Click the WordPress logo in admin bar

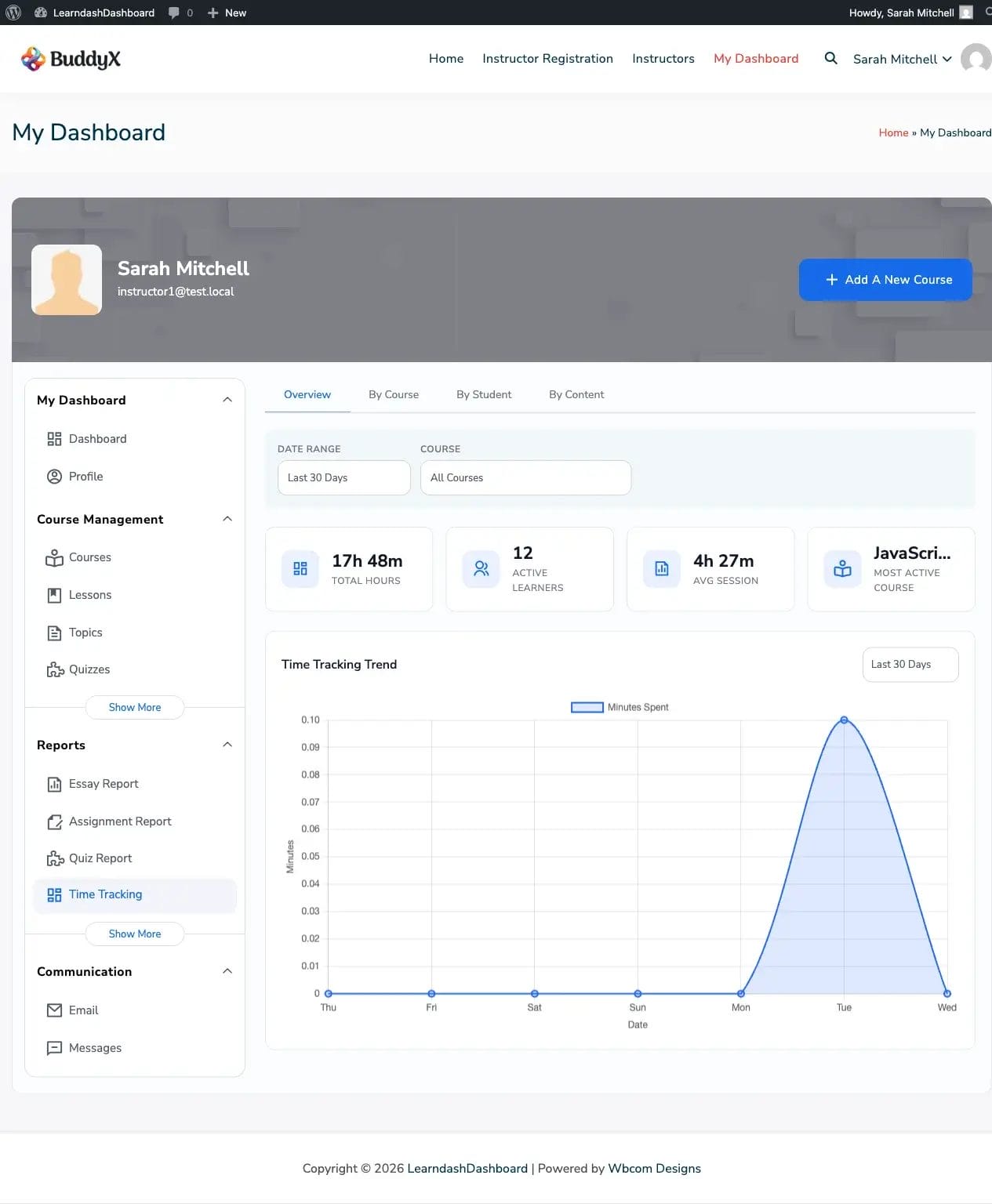pos(13,13)
